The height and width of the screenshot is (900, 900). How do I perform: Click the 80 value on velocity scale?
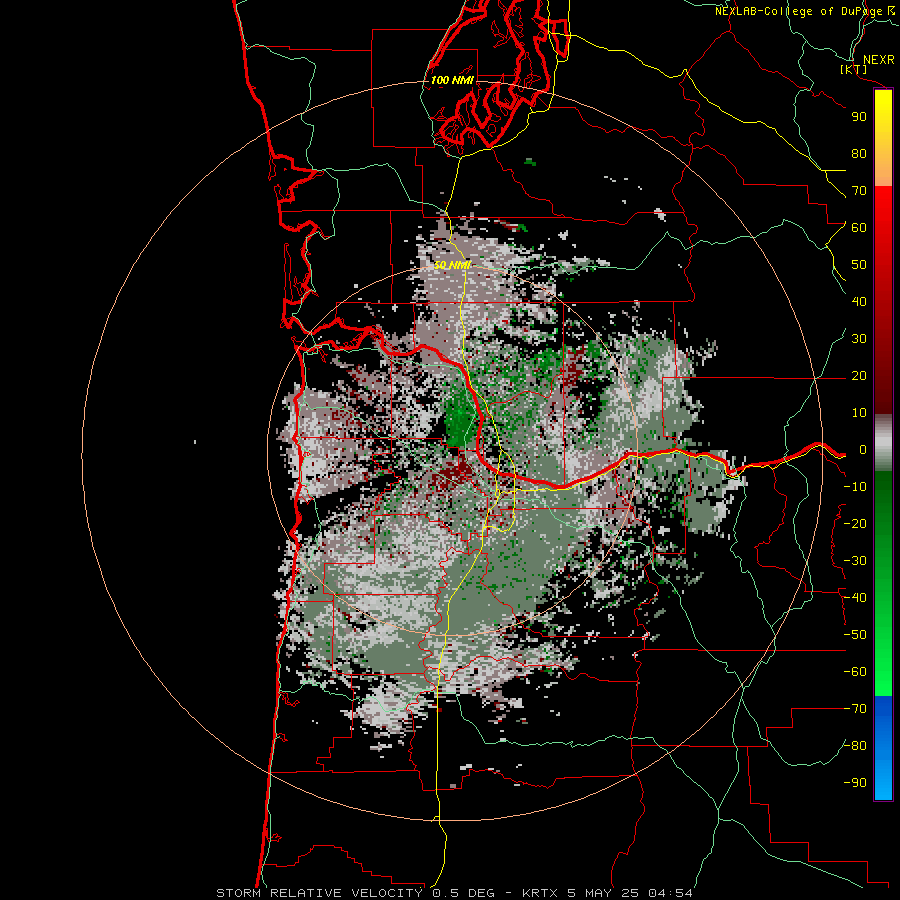coord(859,154)
